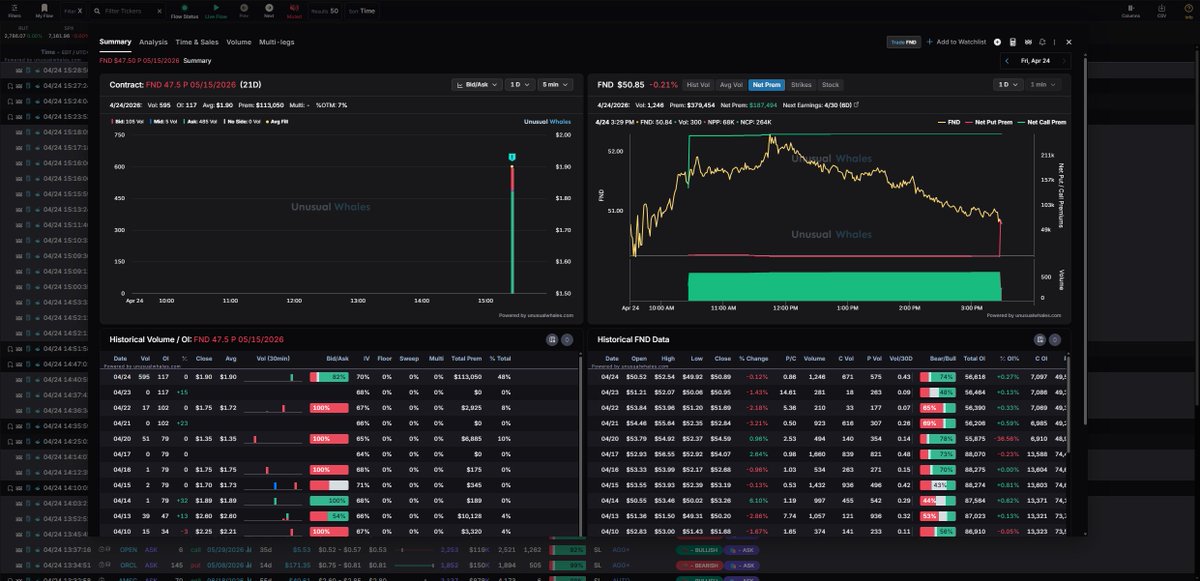Click the 54% Bid/Ask bar for 04/13
Screen dimensions: 1200x581
click(x=329, y=516)
